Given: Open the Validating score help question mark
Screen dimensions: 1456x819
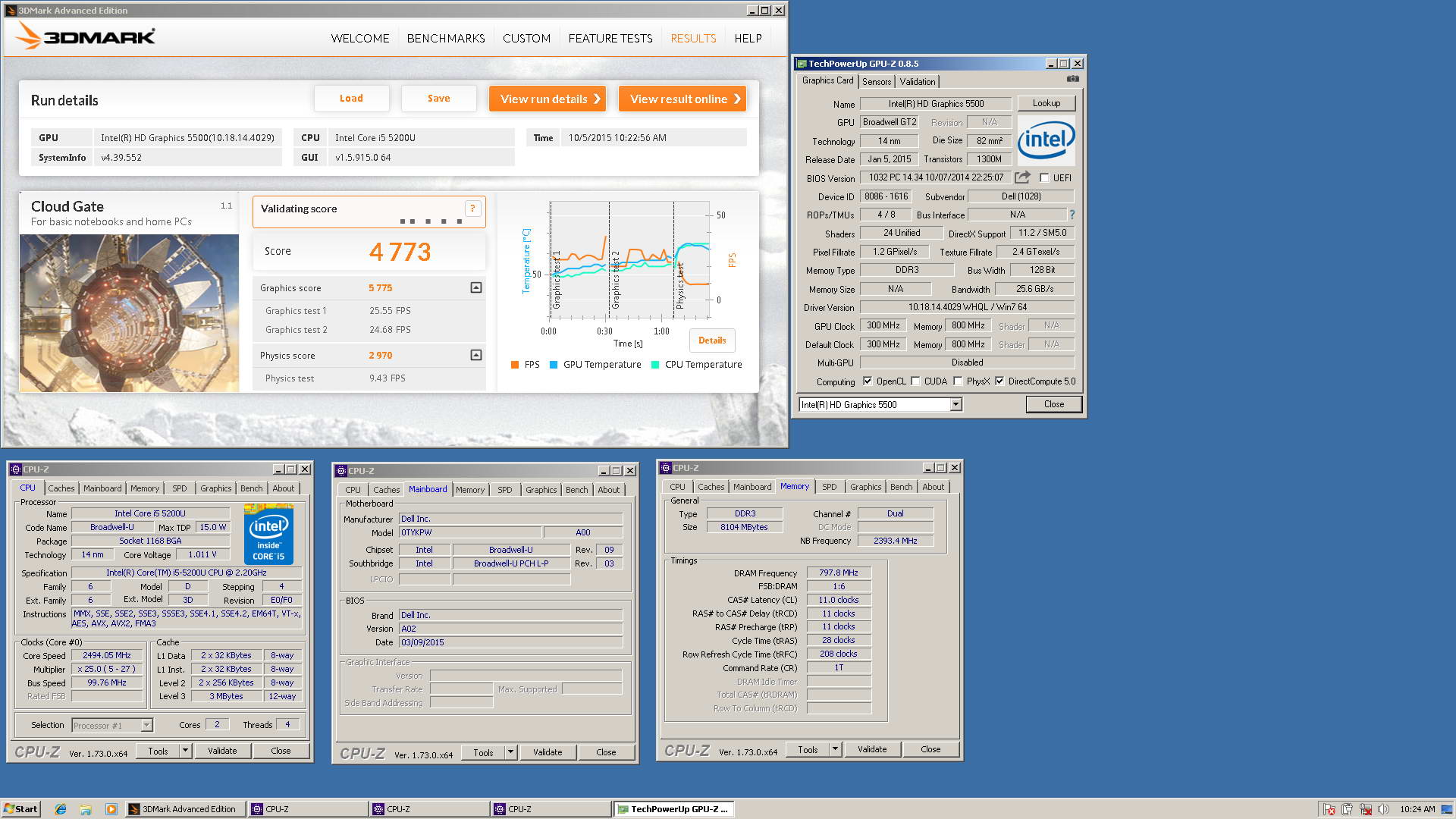Looking at the screenshot, I should pos(472,209).
